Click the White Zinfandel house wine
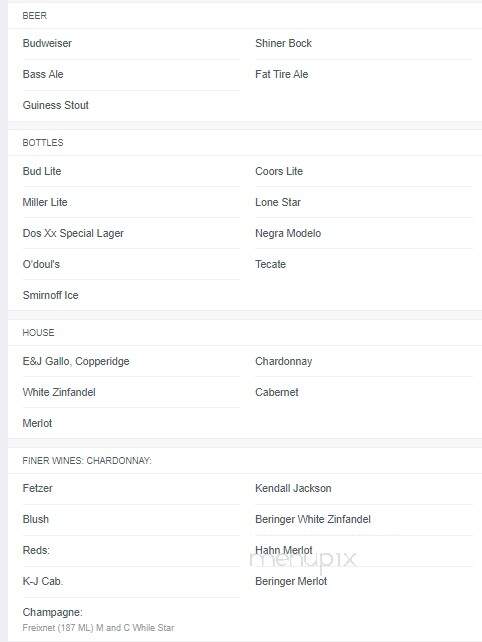The image size is (482, 642). pyautogui.click(x=59, y=392)
